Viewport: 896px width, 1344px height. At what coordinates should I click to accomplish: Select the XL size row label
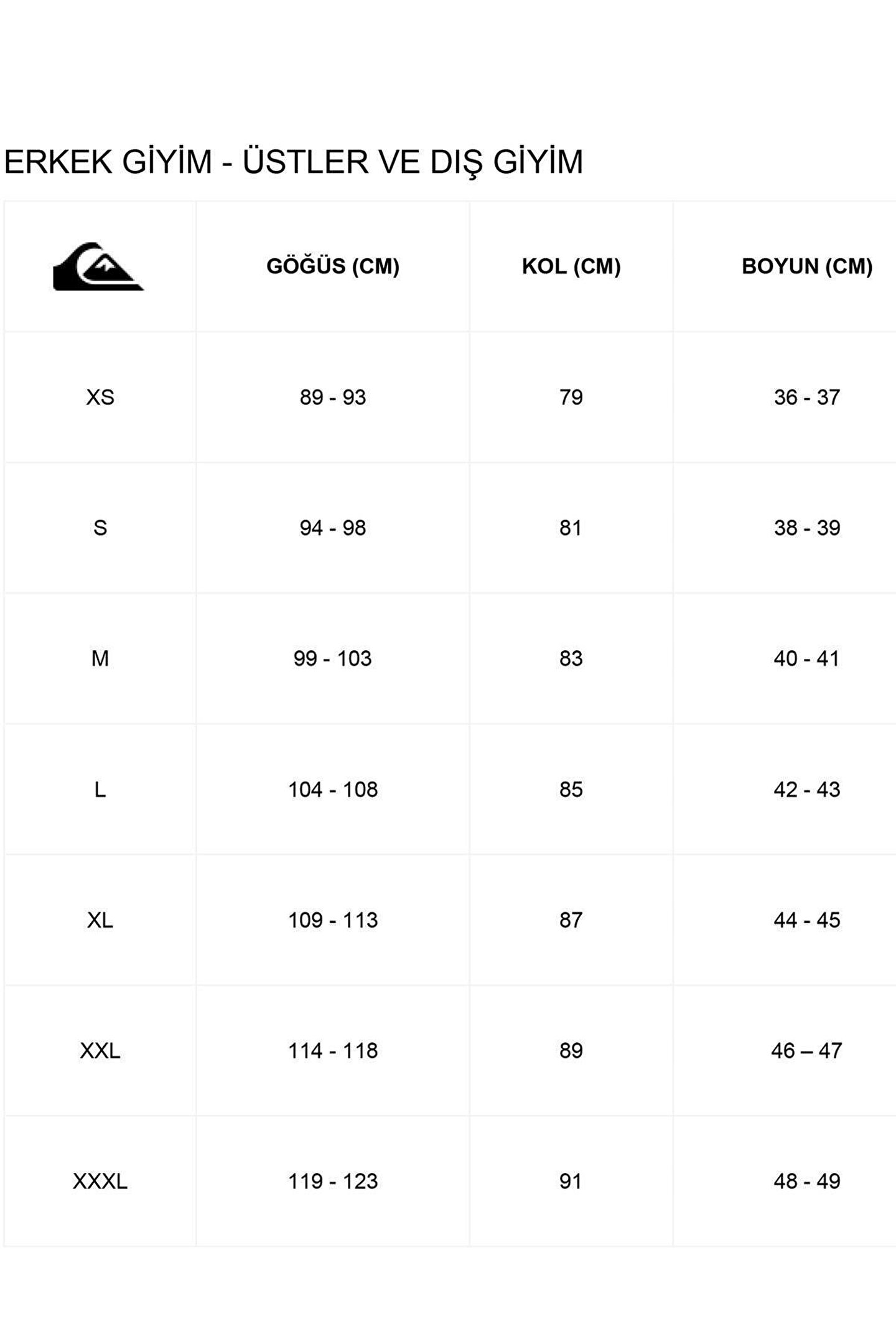click(x=100, y=920)
